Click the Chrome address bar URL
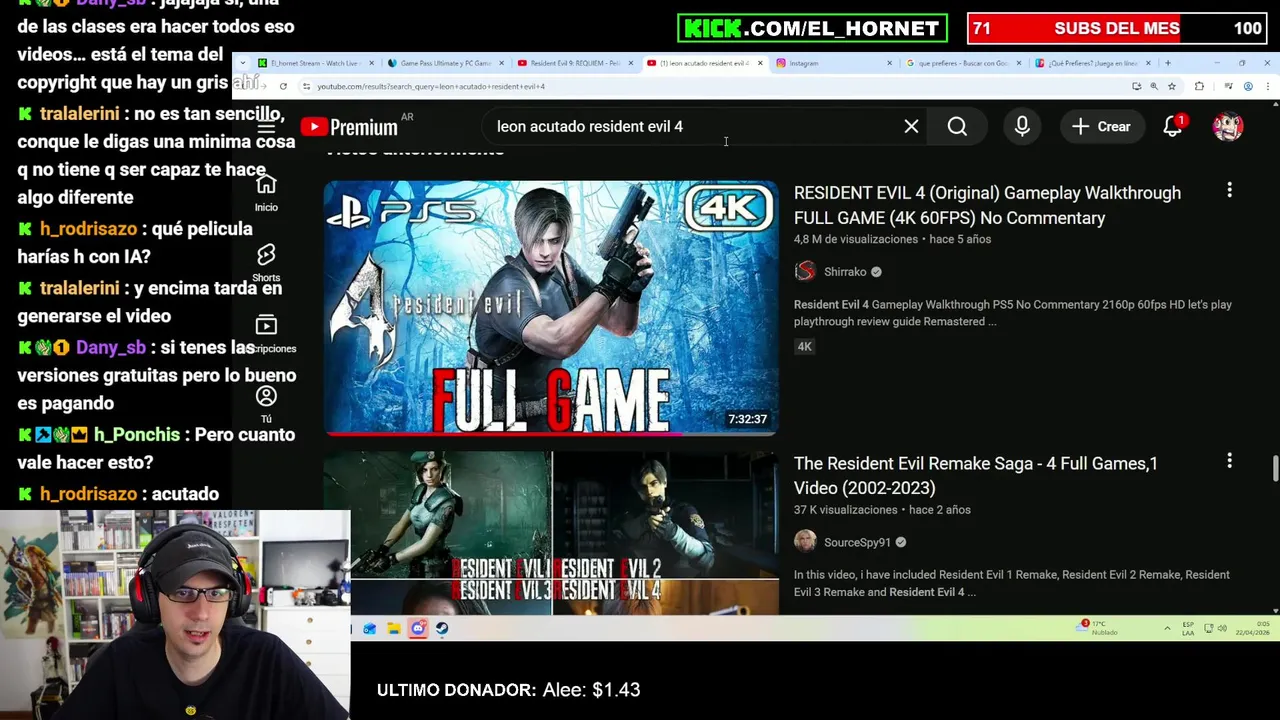1280x720 pixels. click(431, 86)
